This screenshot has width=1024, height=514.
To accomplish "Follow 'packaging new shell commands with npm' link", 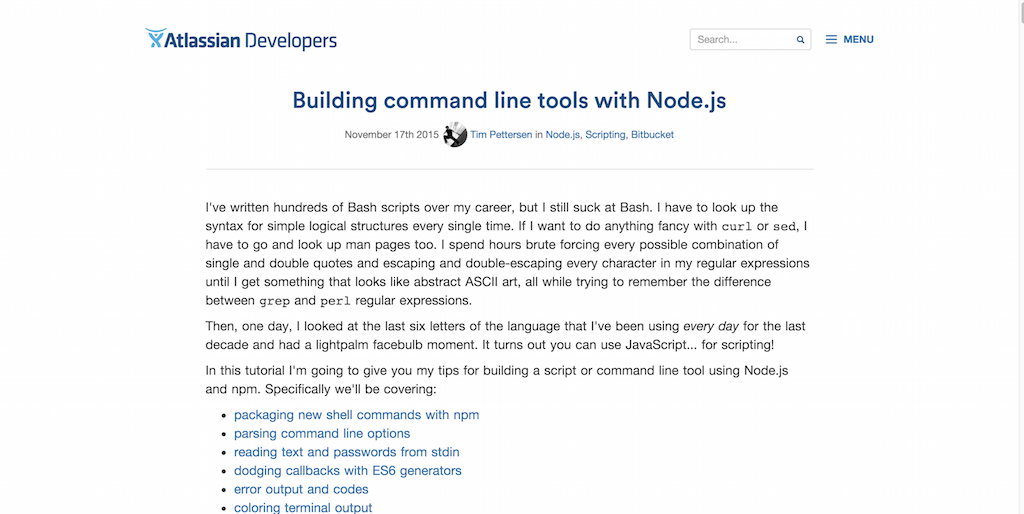I will (x=357, y=415).
